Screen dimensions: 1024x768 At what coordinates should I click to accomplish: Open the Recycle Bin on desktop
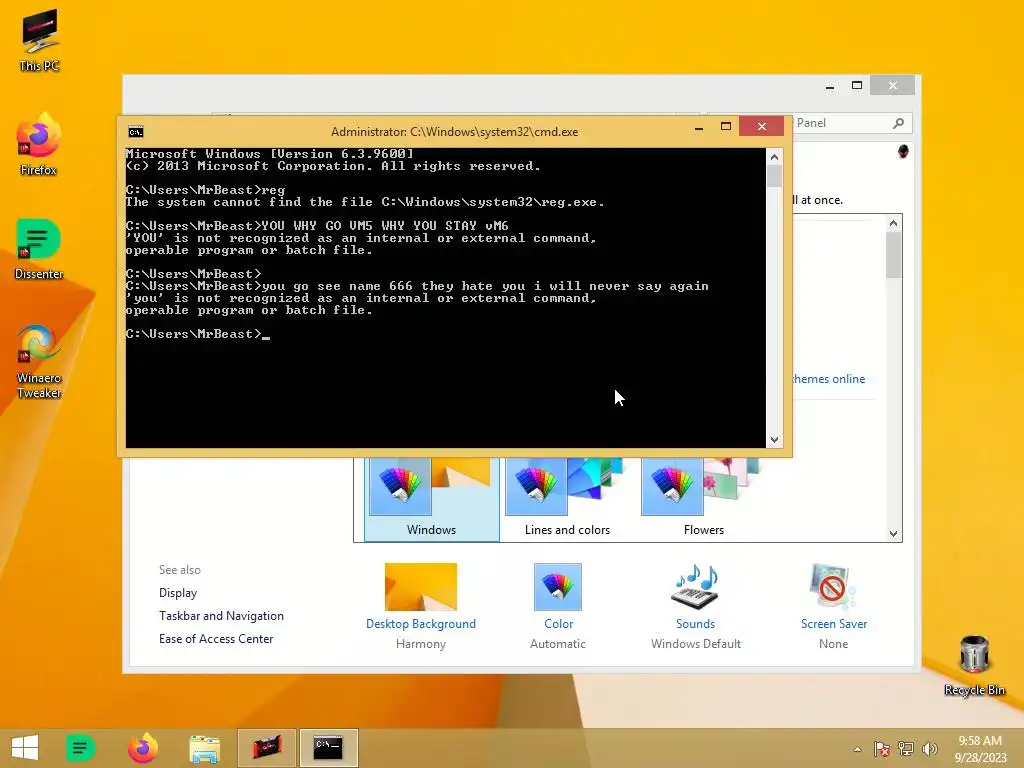(x=974, y=666)
